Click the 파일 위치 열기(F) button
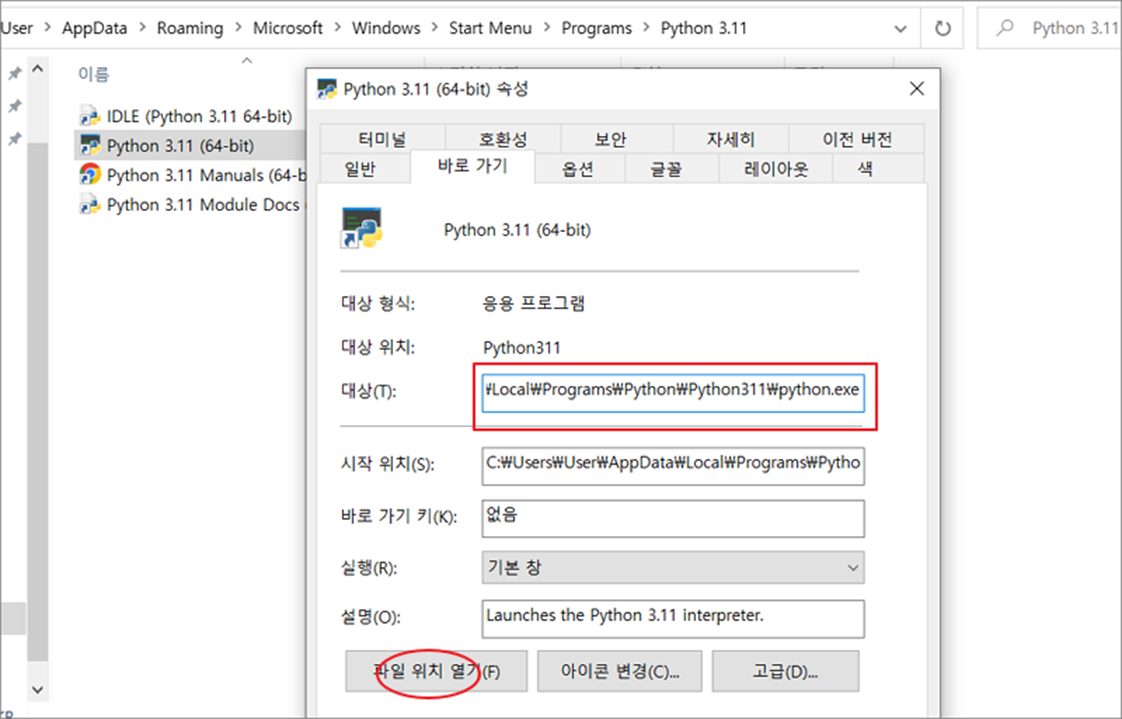 click(x=436, y=671)
